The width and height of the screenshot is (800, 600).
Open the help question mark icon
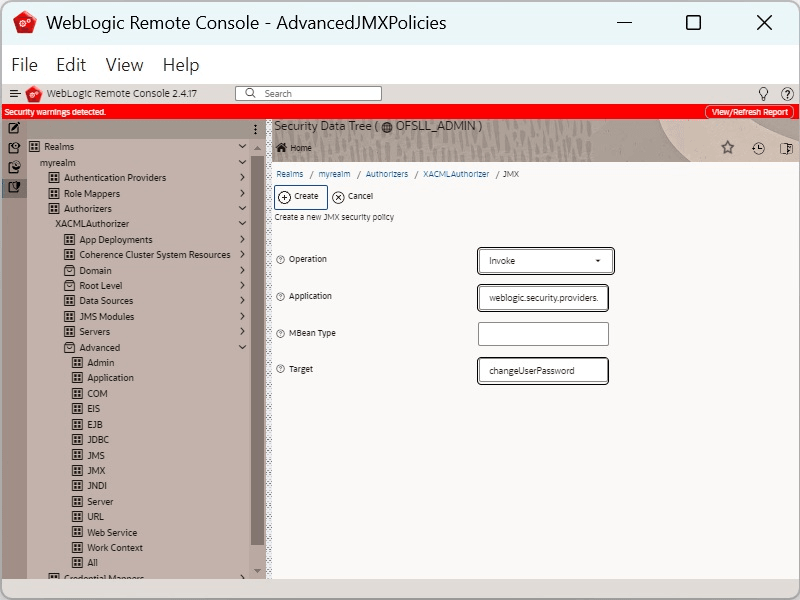coord(787,93)
